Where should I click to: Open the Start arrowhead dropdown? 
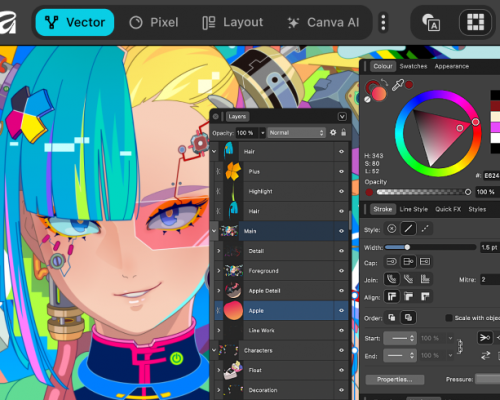click(399, 338)
